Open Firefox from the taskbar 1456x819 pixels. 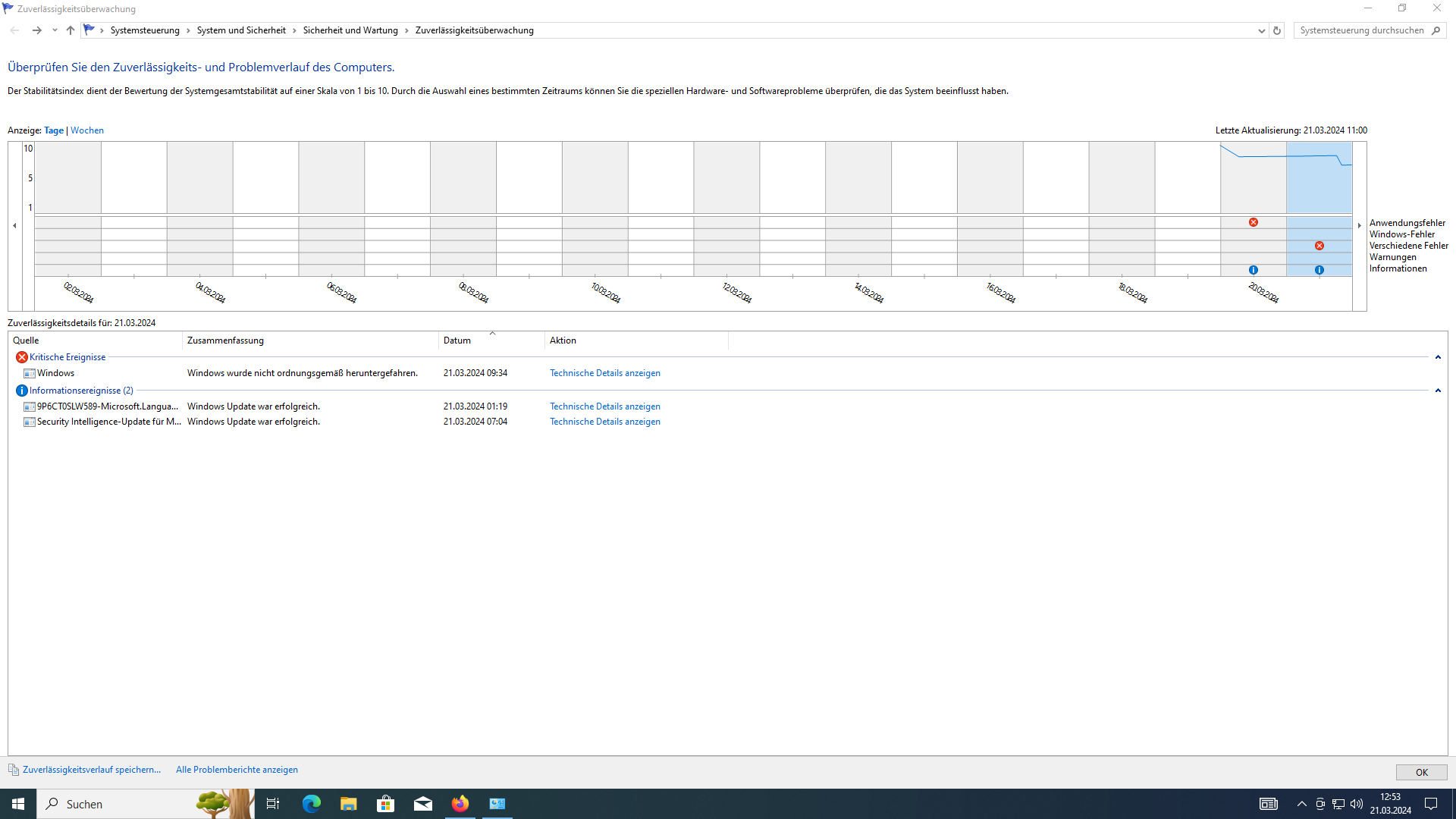(460, 804)
